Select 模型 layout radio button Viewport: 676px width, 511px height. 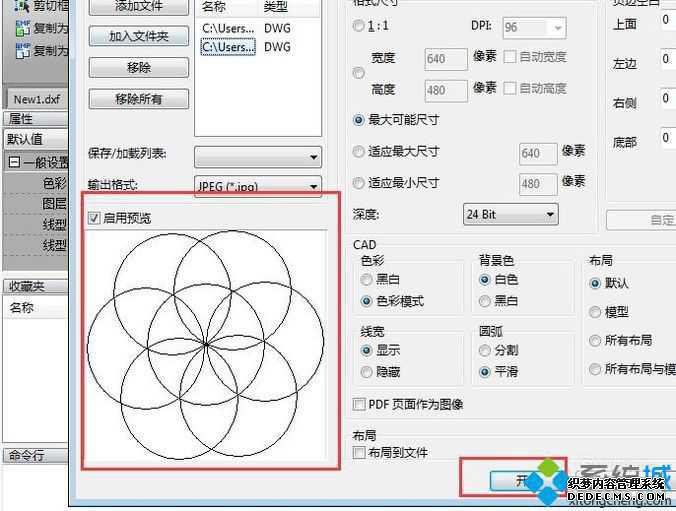[595, 312]
